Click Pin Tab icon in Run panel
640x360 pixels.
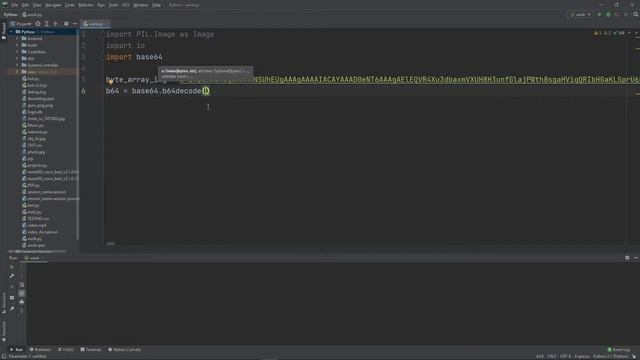(x=12, y=309)
